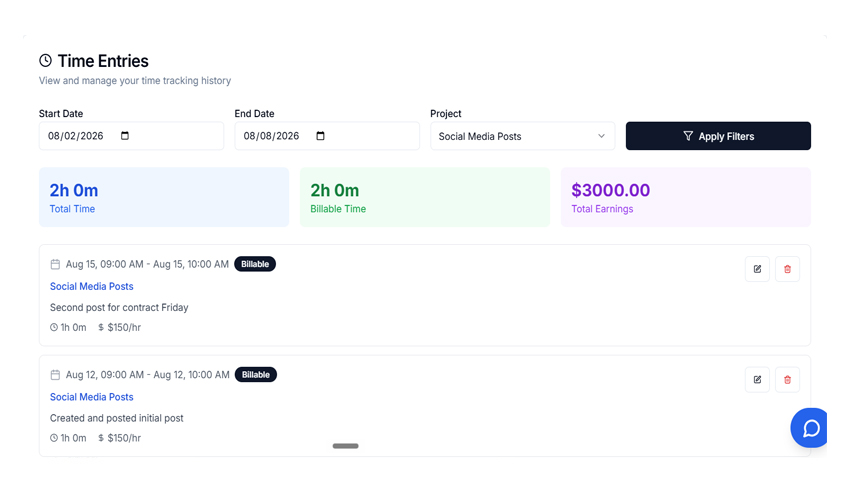Image resolution: width=850 pixels, height=500 pixels.
Task: Open Social Media Posts link in Aug 12 entry
Action: 92,397
